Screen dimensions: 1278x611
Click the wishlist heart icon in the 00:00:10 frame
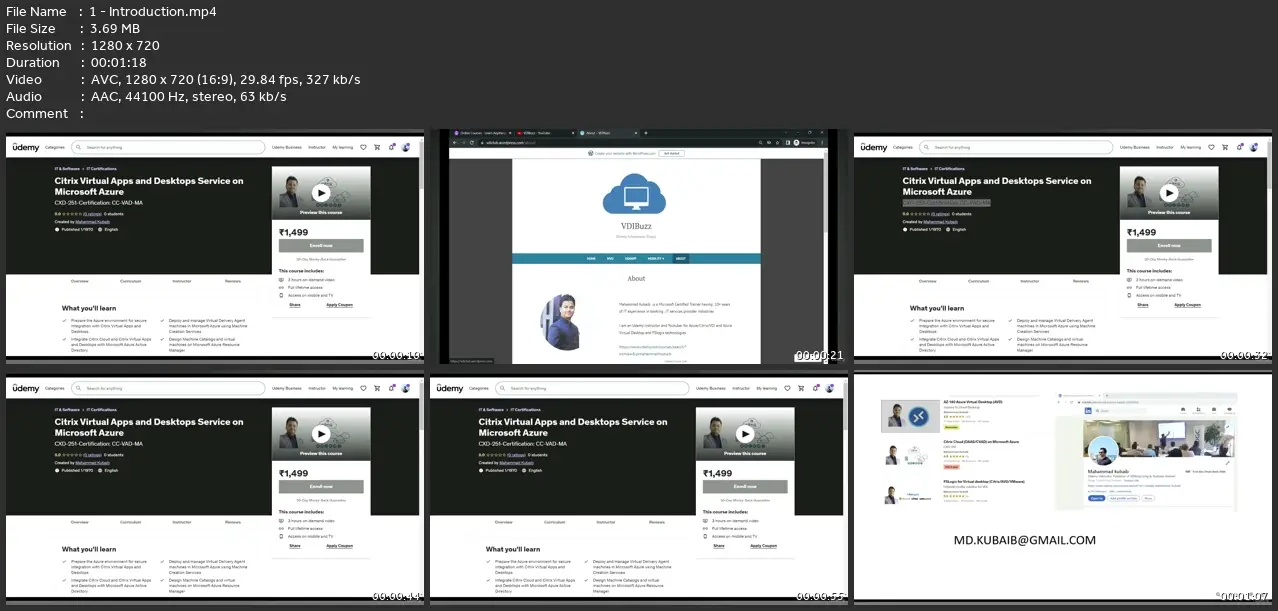364,147
